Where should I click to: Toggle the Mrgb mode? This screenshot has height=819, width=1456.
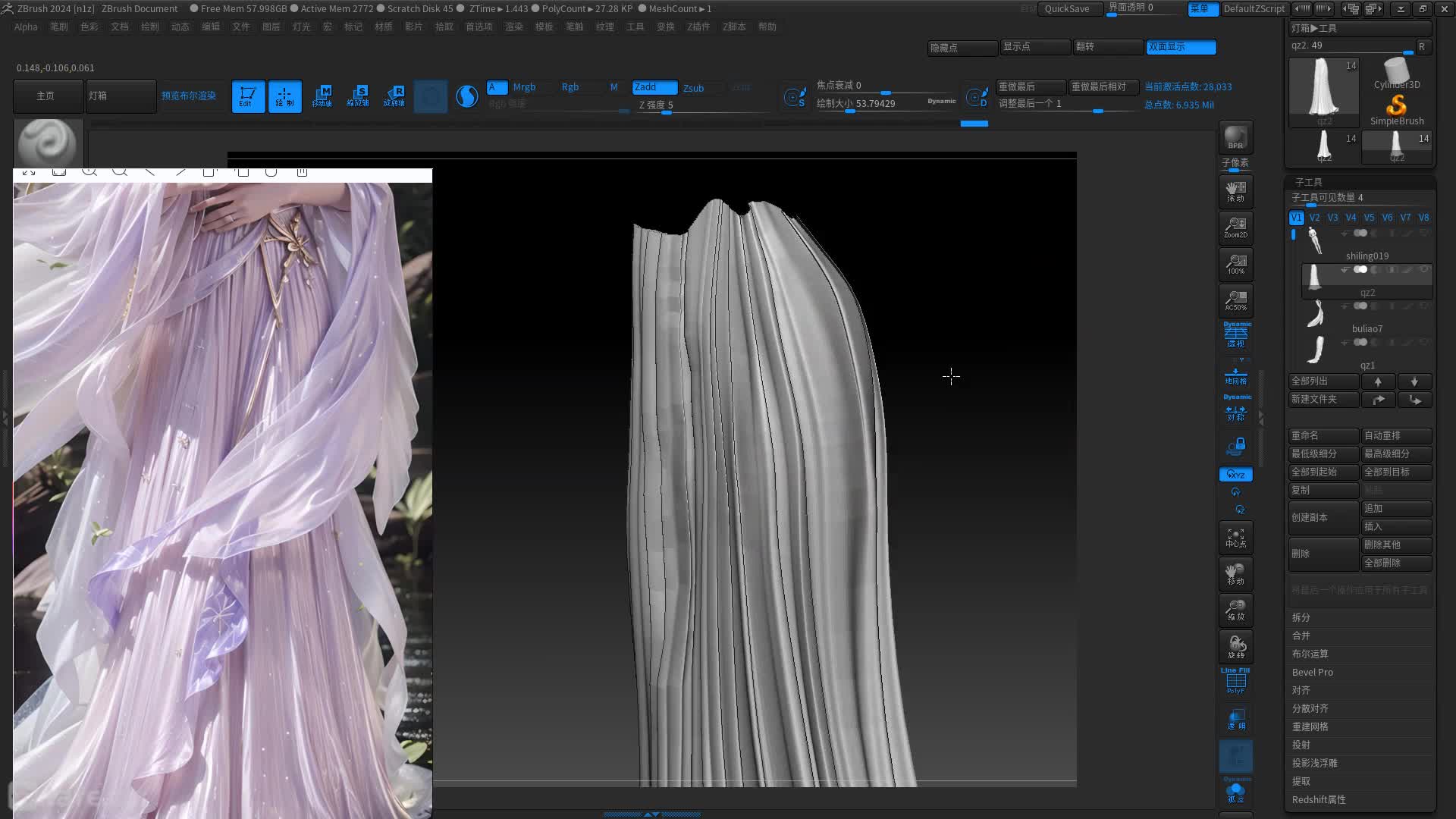(524, 87)
